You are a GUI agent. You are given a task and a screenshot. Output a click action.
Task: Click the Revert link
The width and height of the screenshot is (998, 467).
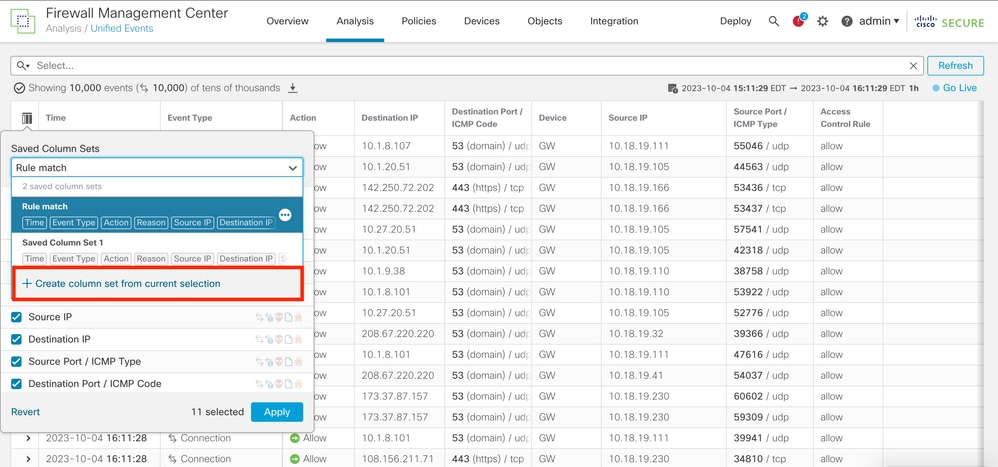point(25,412)
